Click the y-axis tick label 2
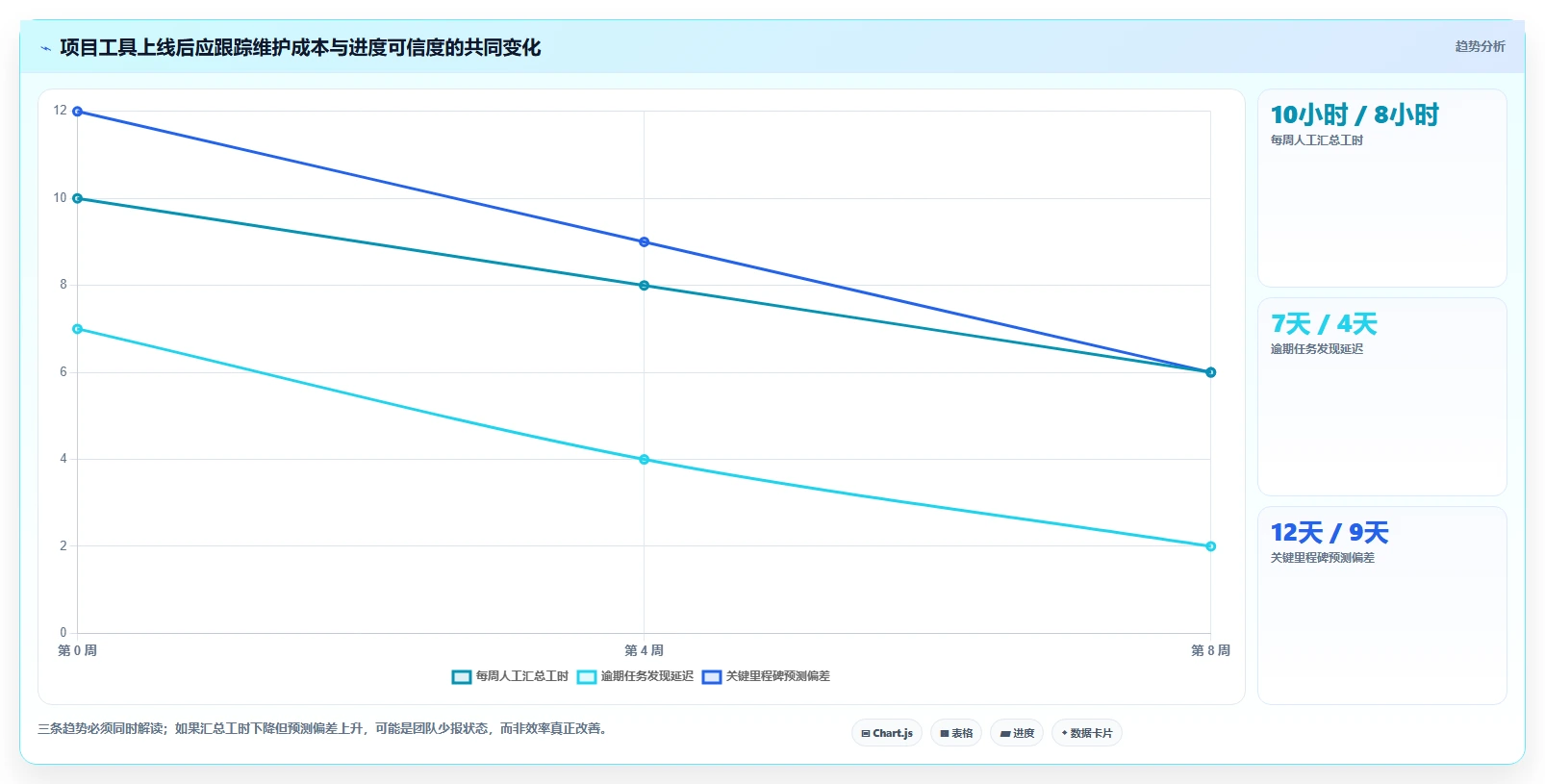This screenshot has width=1545, height=784. (x=63, y=545)
